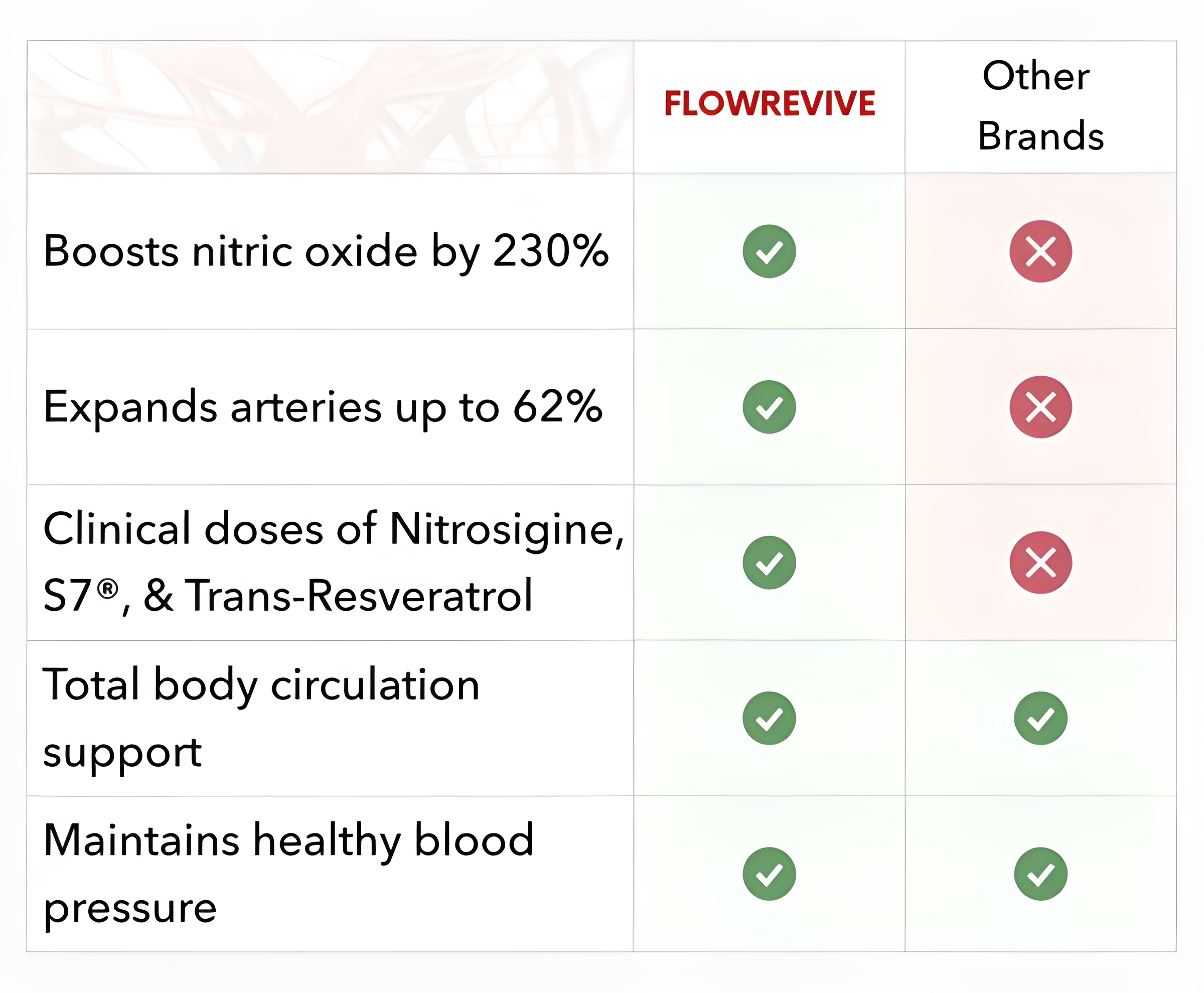Image resolution: width=1204 pixels, height=993 pixels.
Task: Click the red X for nitric oxide under Other Brands
Action: [x=1040, y=251]
